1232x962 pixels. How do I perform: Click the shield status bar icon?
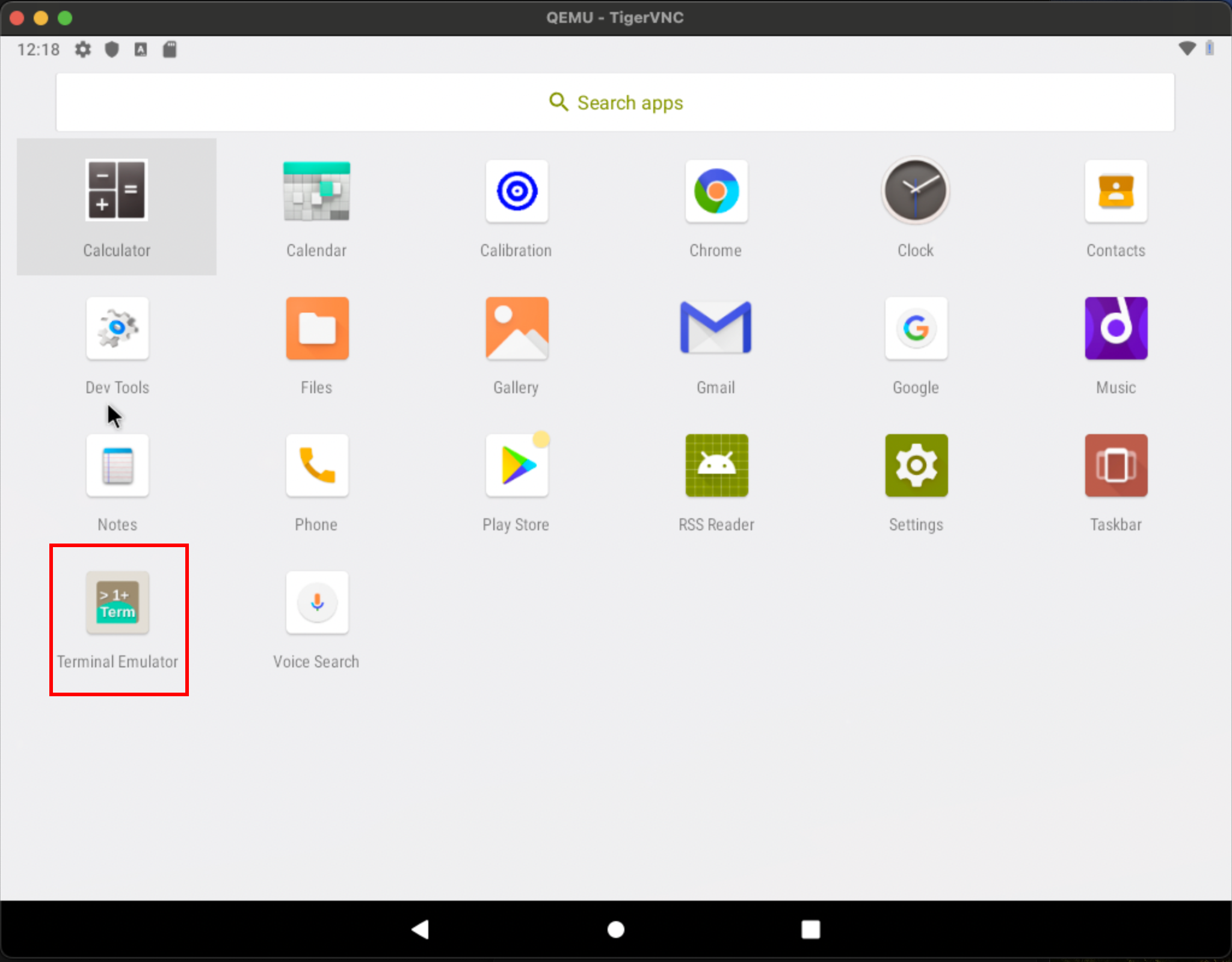coord(111,49)
